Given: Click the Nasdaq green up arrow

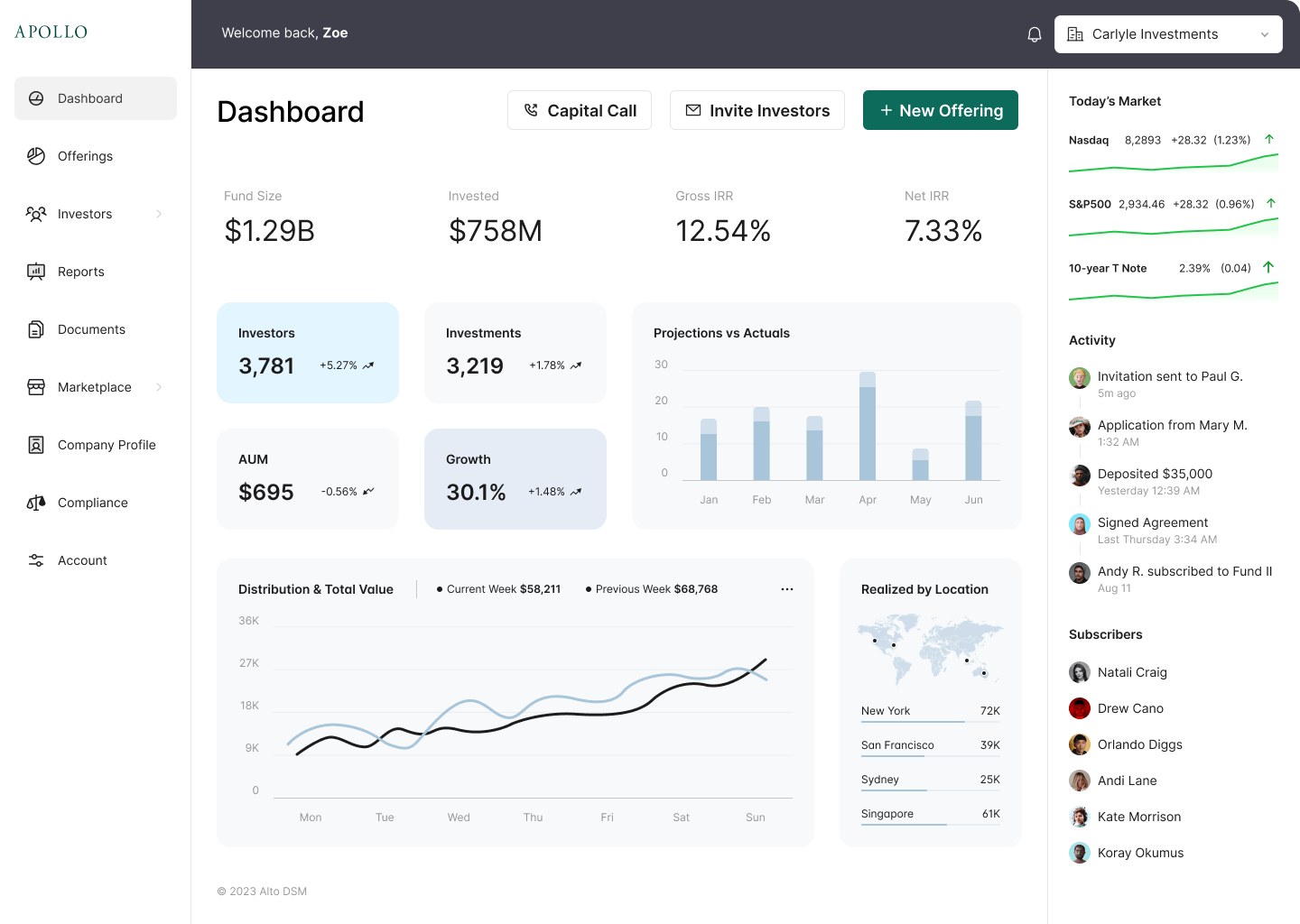Looking at the screenshot, I should point(1269,139).
